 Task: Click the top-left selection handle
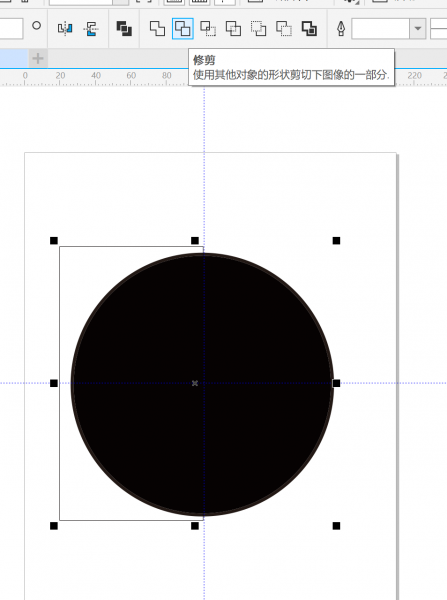pyautogui.click(x=54, y=241)
